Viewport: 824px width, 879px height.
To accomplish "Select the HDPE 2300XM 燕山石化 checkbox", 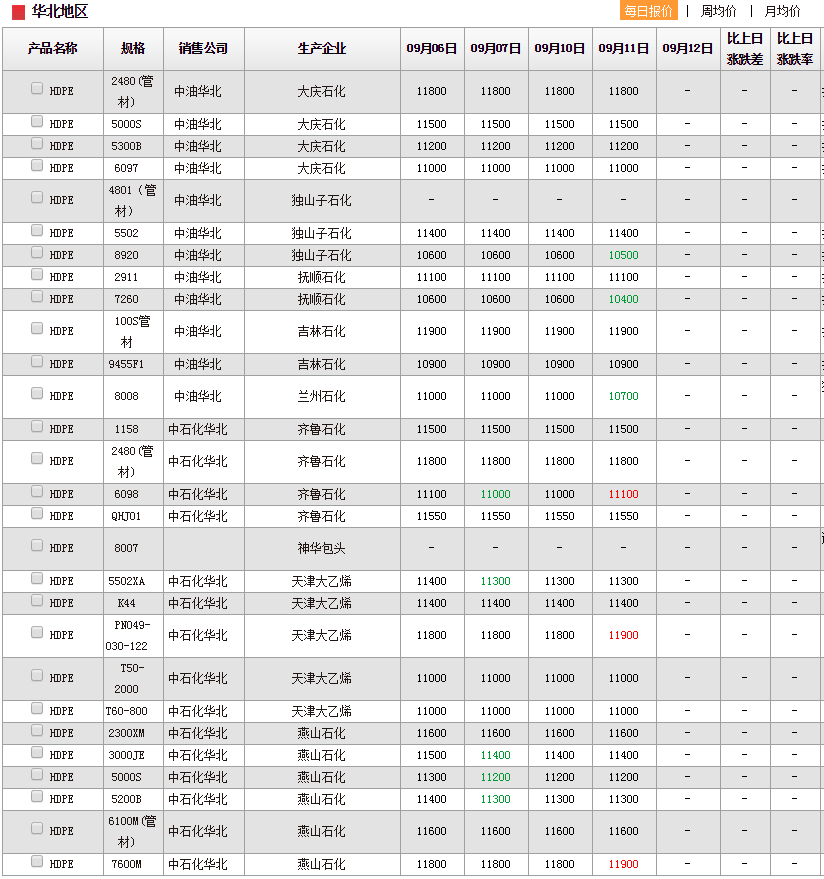I will pyautogui.click(x=37, y=730).
